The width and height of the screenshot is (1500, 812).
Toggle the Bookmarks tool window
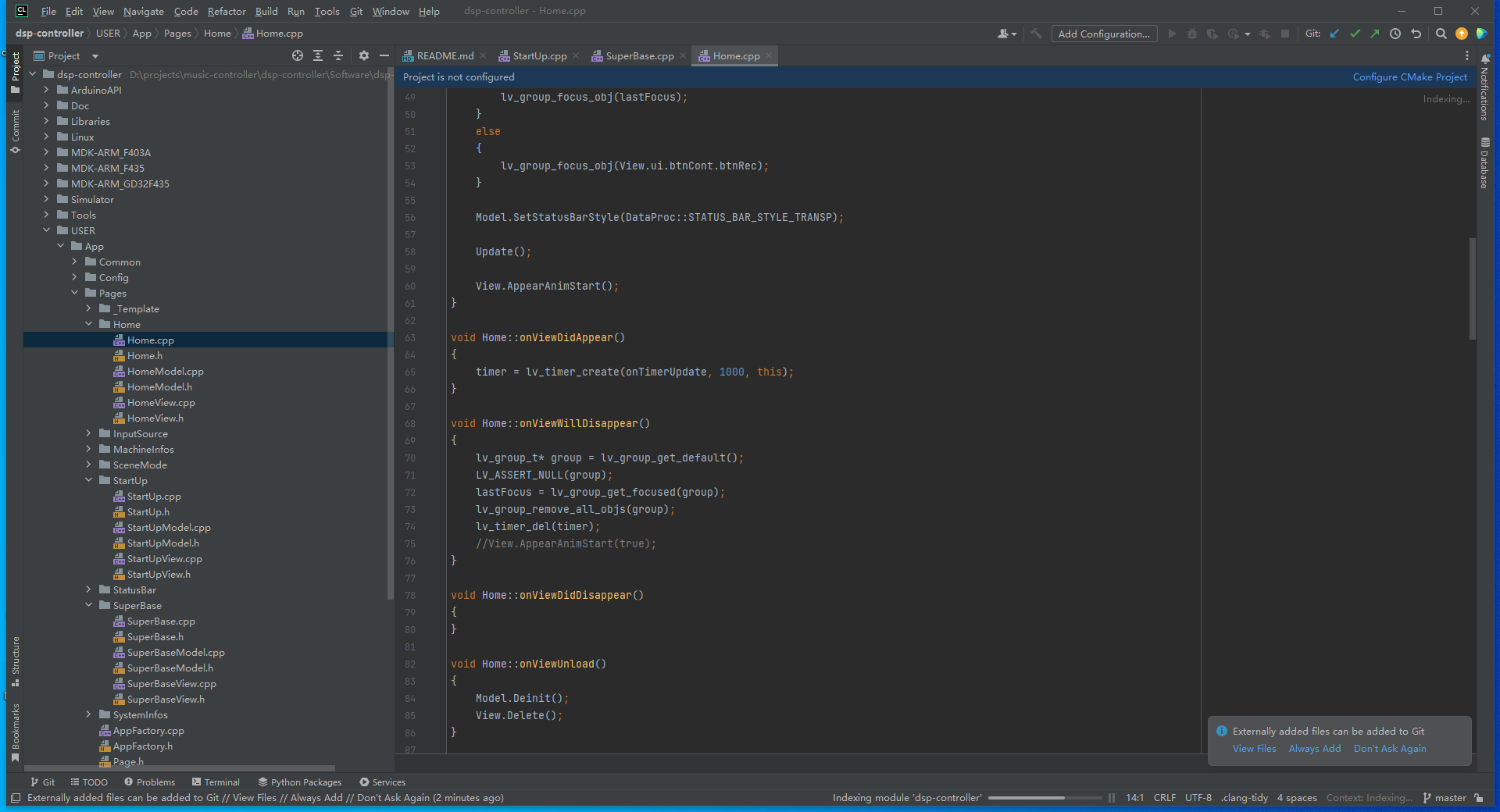tap(15, 732)
